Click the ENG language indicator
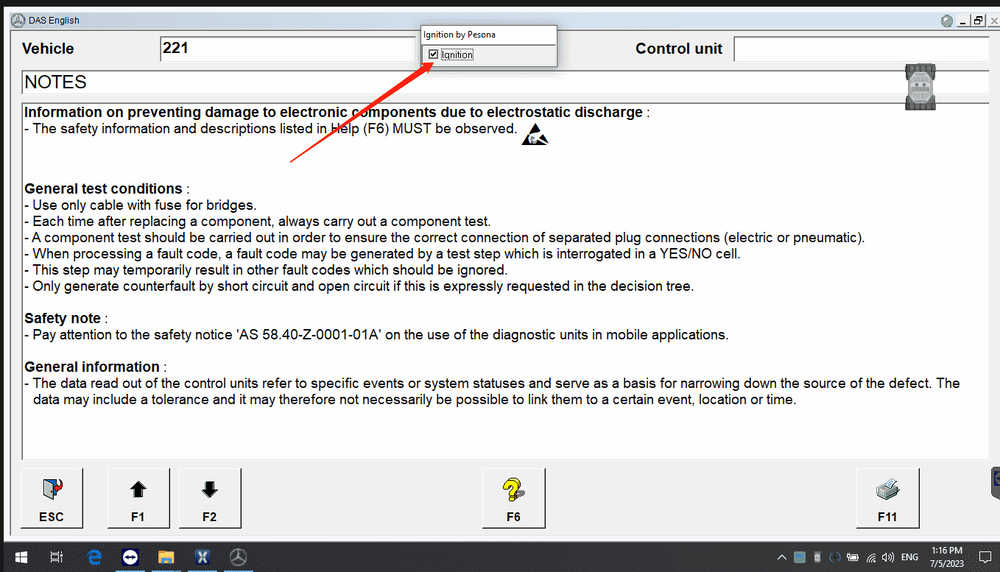 pyautogui.click(x=909, y=557)
